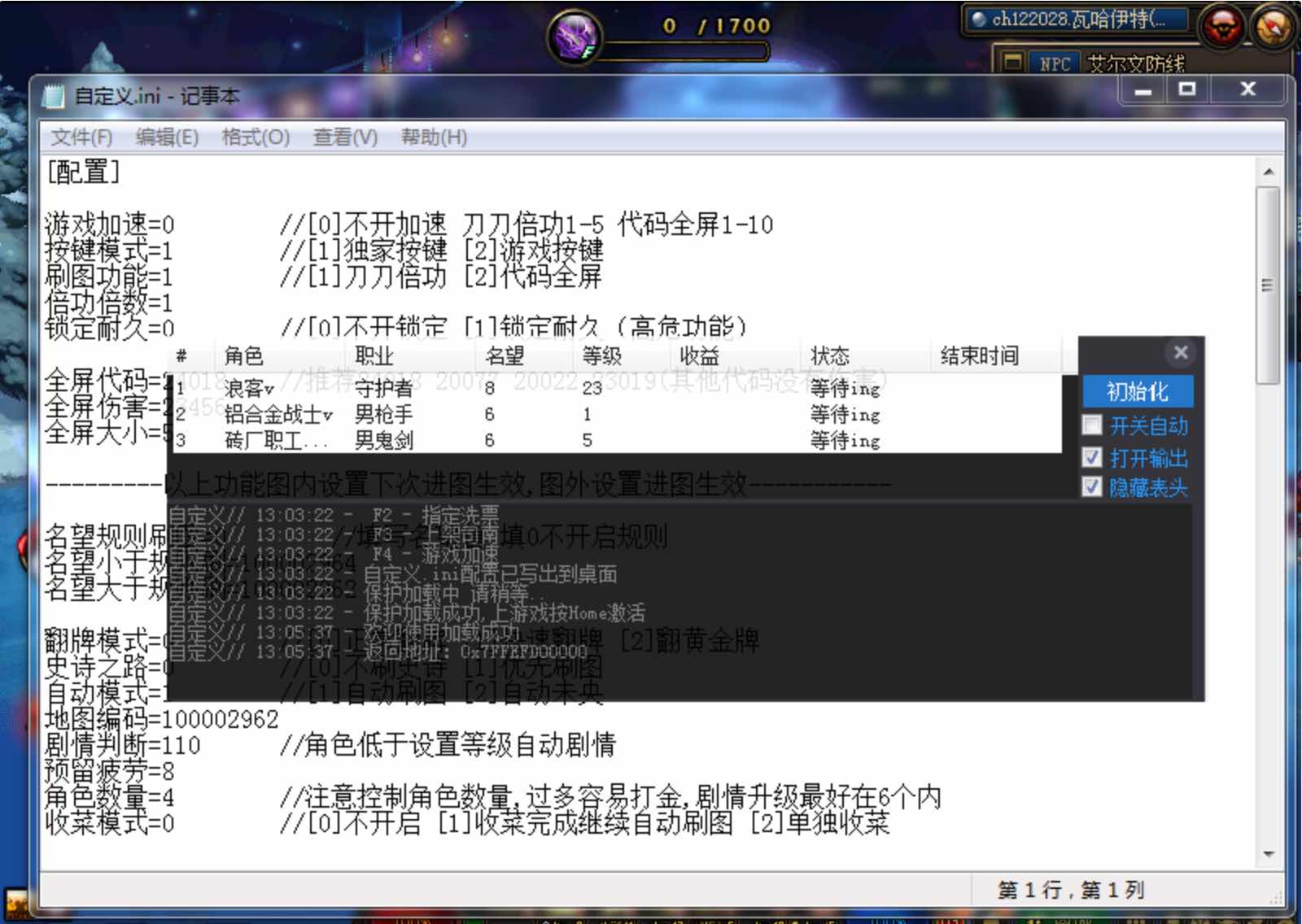Place cursor on 角色数量=4 line

click(110, 796)
